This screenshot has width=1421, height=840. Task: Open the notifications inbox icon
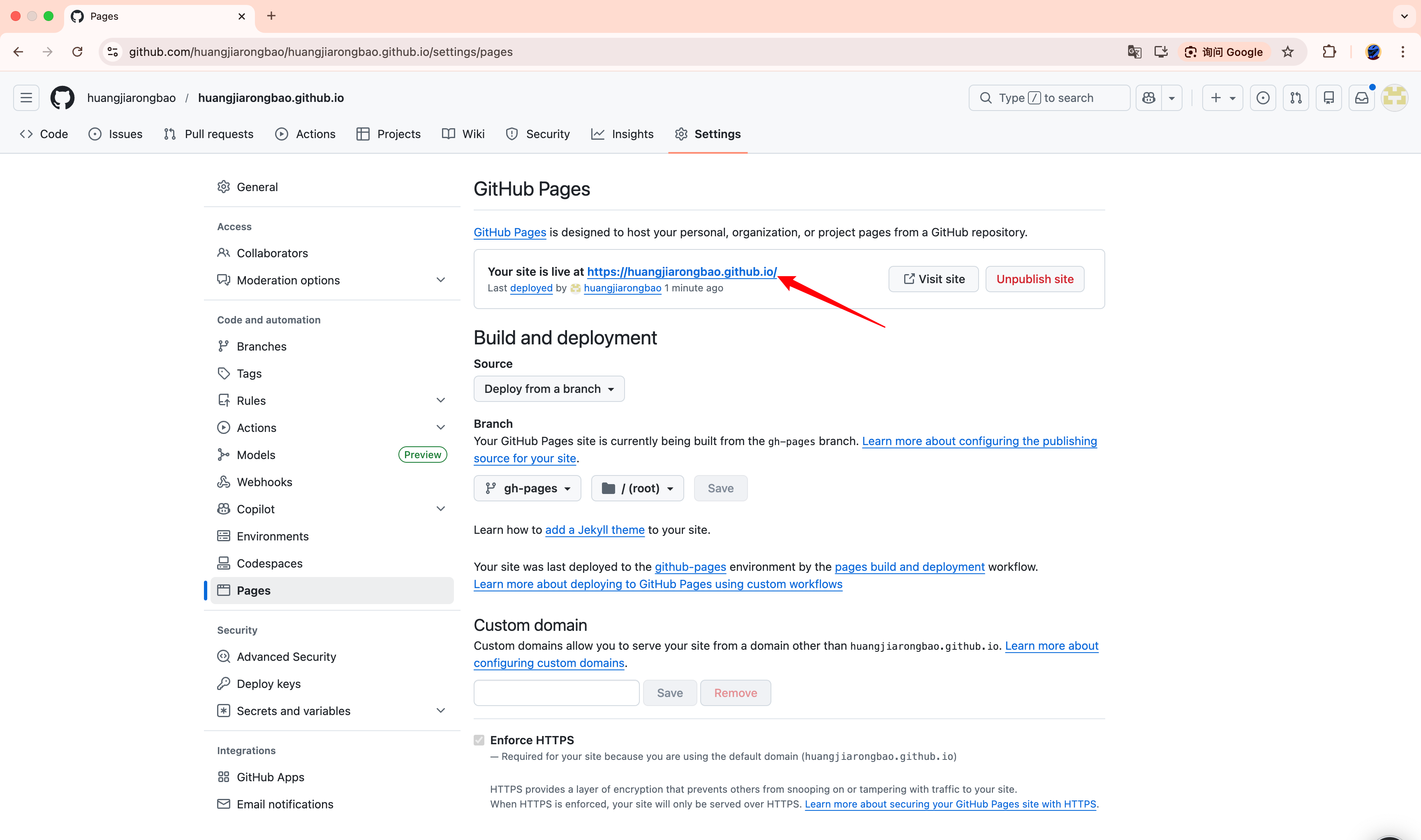(x=1361, y=98)
